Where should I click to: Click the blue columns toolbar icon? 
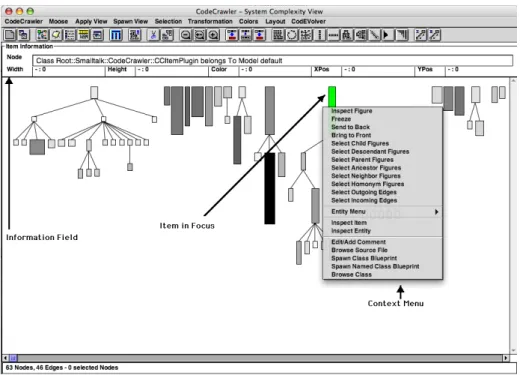(x=116, y=35)
